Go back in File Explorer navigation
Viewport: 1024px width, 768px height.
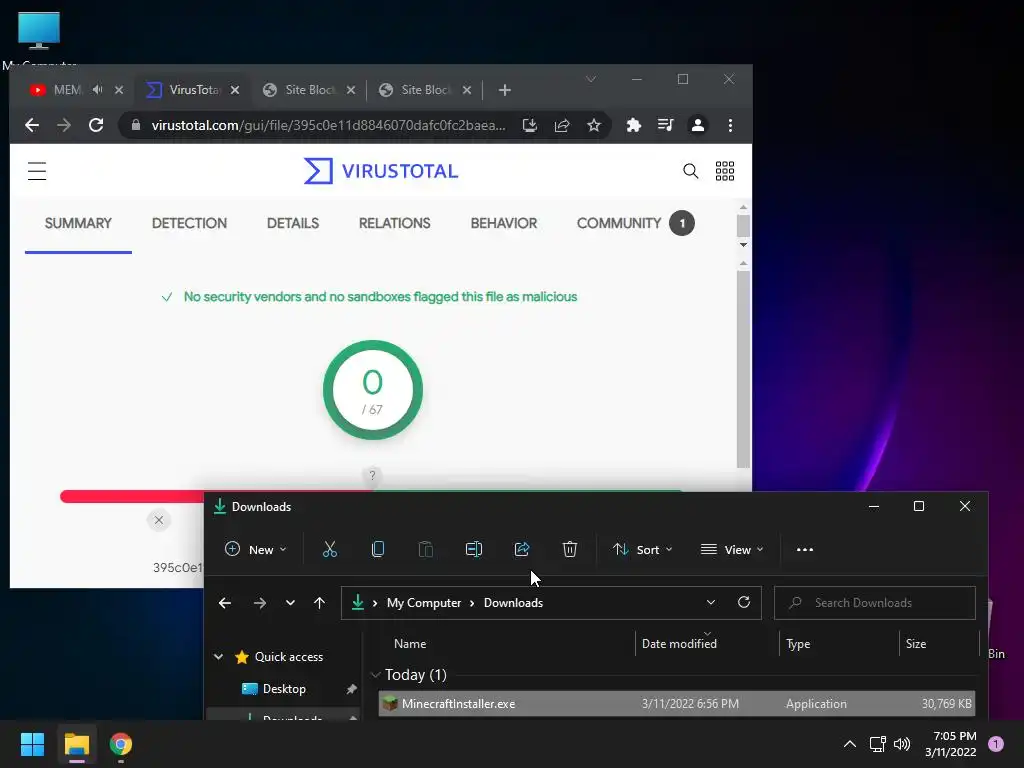click(225, 603)
